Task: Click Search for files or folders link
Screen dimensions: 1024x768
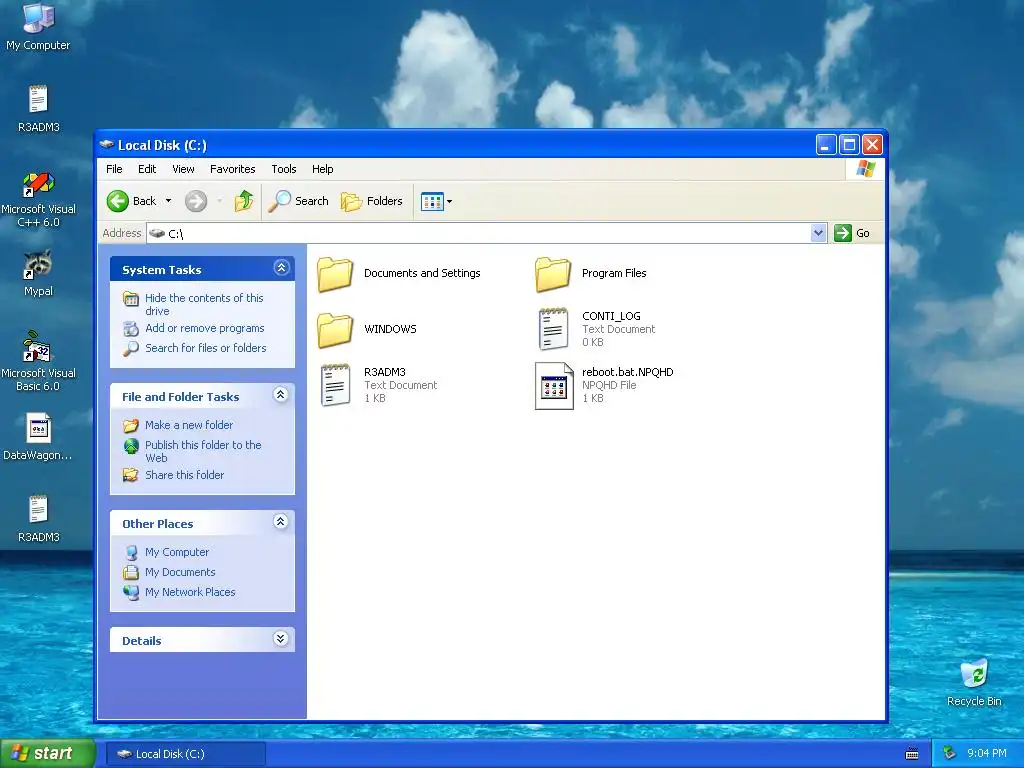Action: coord(206,348)
